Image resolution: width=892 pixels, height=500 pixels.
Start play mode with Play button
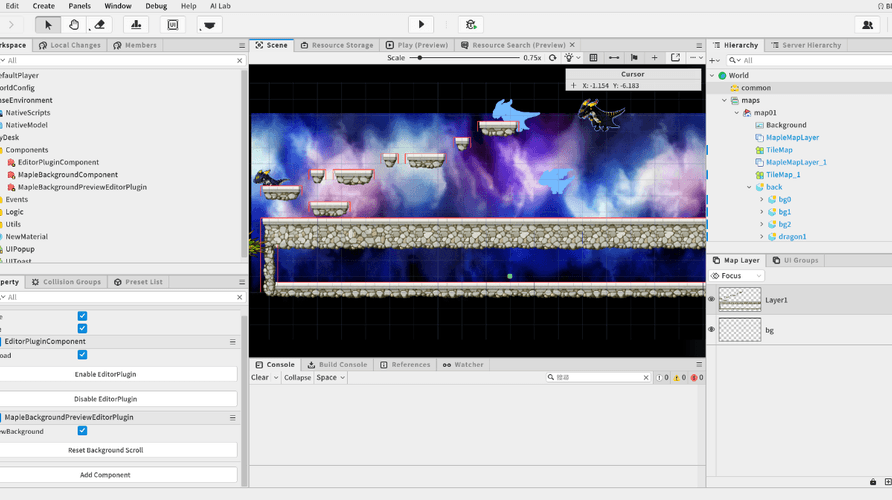(x=421, y=24)
